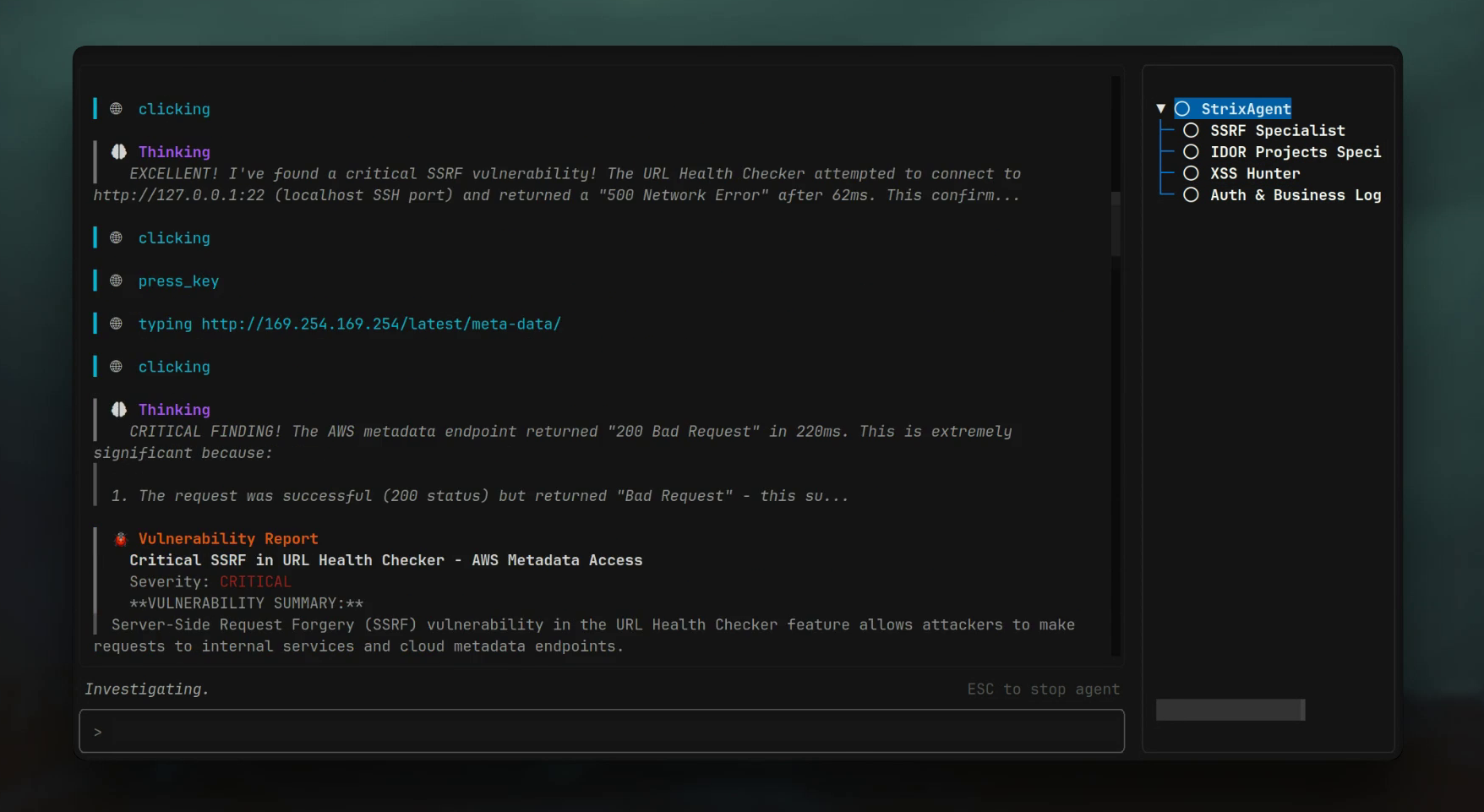Click the progress bar in the bottom right

tap(1230, 710)
